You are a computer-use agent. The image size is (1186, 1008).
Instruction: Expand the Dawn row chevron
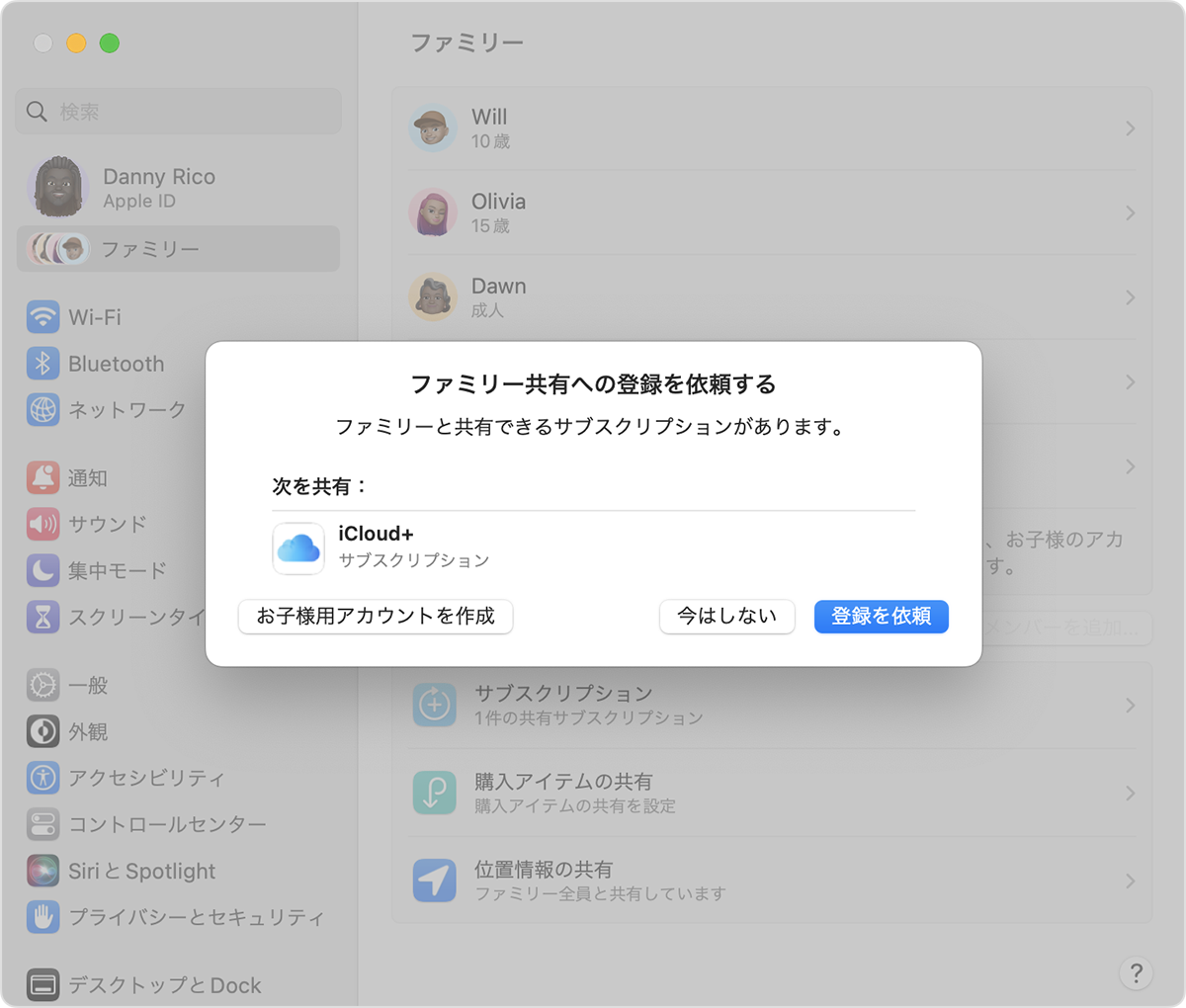coord(1129,297)
